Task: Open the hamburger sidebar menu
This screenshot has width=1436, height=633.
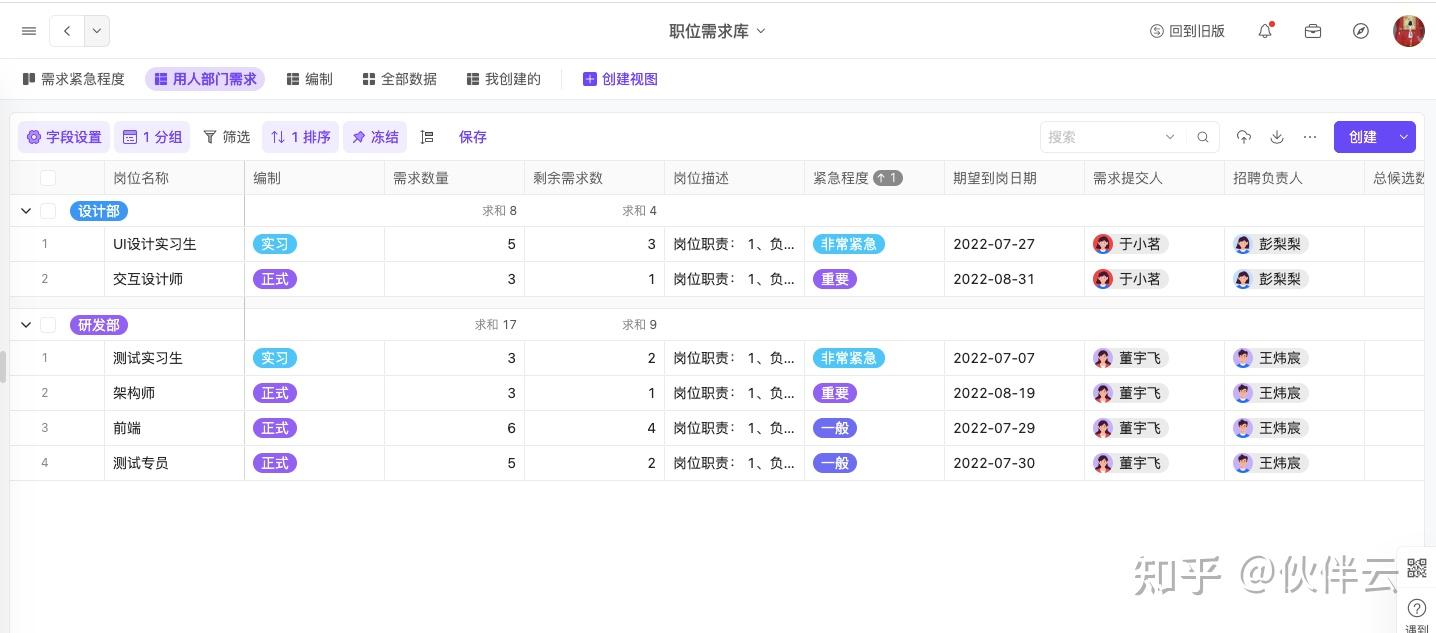Action: (29, 31)
